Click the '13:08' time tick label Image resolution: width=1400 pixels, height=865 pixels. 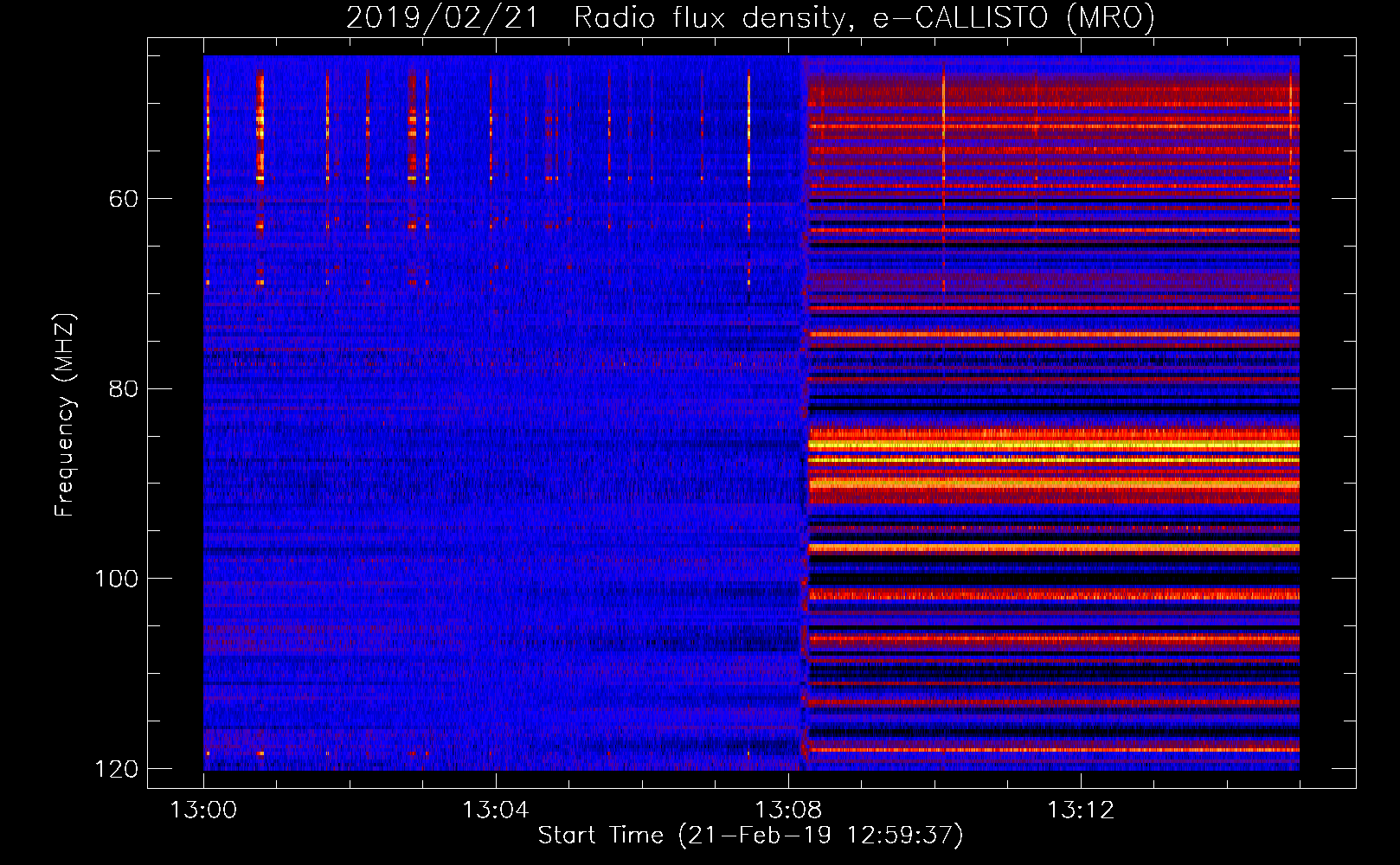(787, 811)
